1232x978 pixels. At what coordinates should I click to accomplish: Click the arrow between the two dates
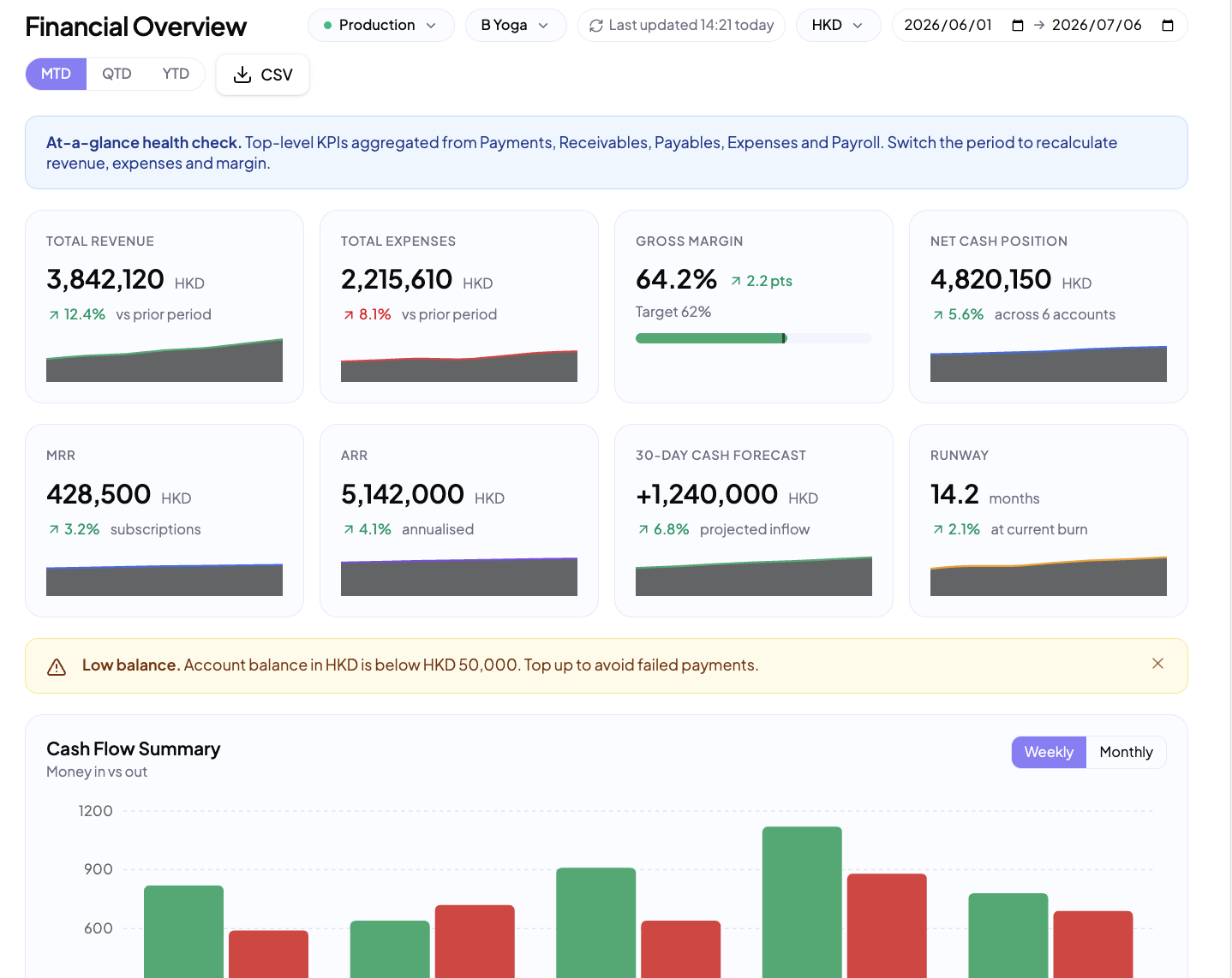[x=1039, y=26]
